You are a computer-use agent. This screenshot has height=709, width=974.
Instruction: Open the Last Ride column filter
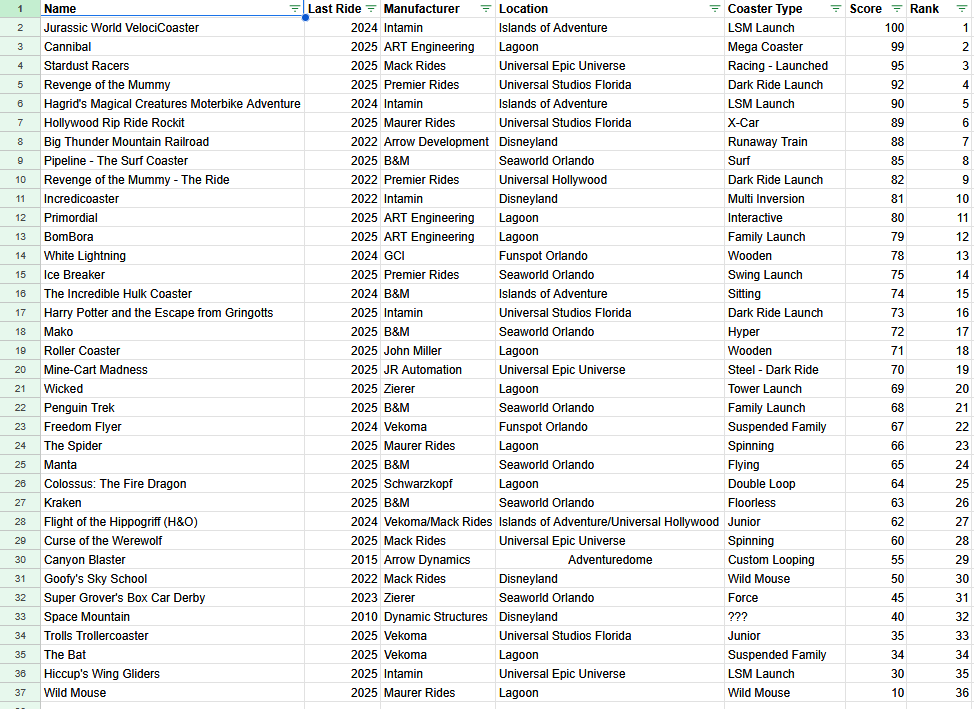click(371, 9)
